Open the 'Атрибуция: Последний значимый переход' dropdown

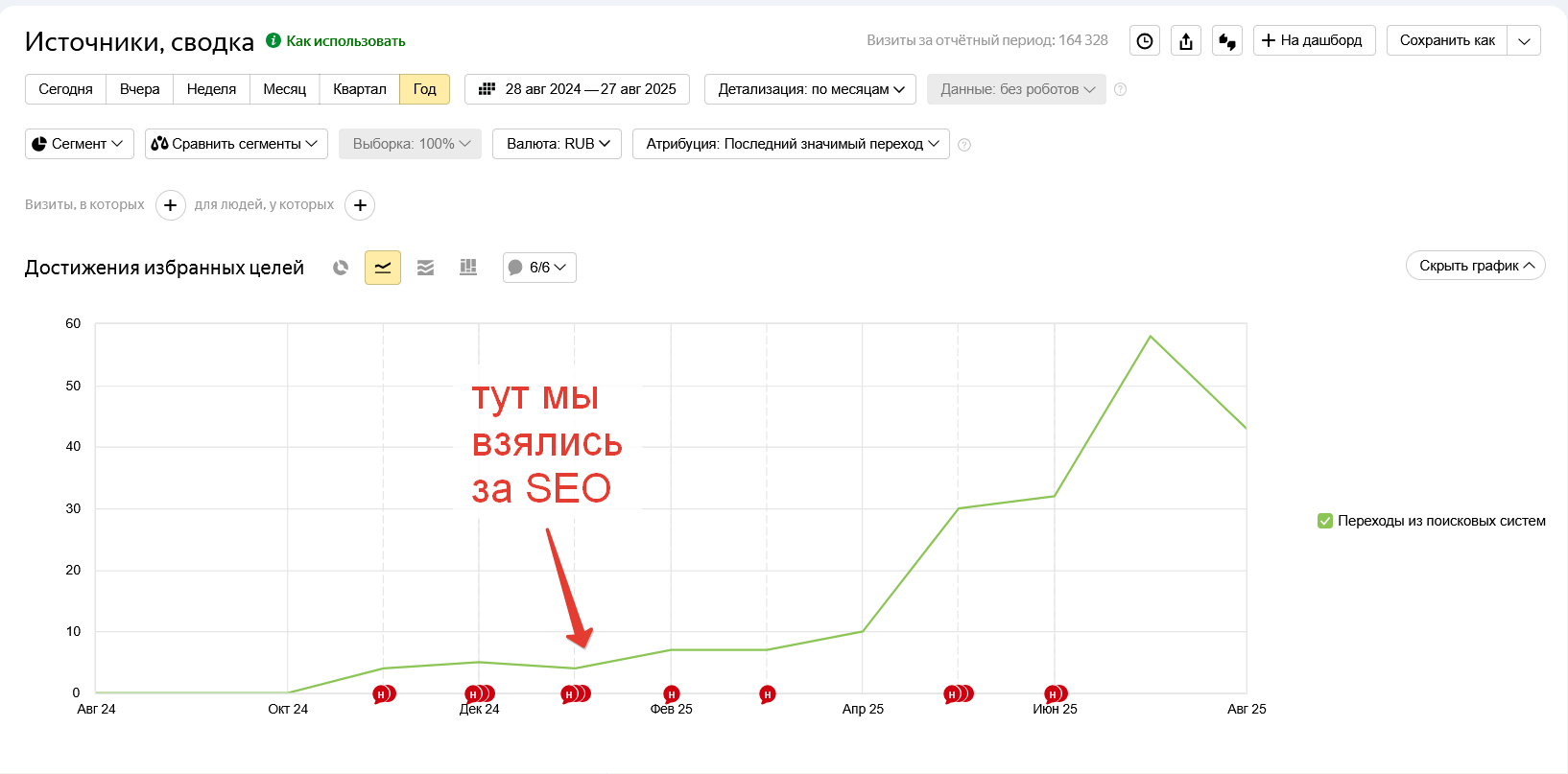[x=791, y=144]
